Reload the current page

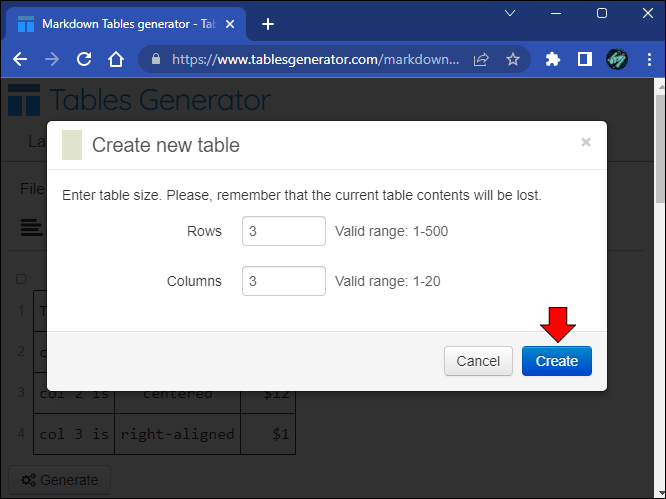pyautogui.click(x=84, y=59)
